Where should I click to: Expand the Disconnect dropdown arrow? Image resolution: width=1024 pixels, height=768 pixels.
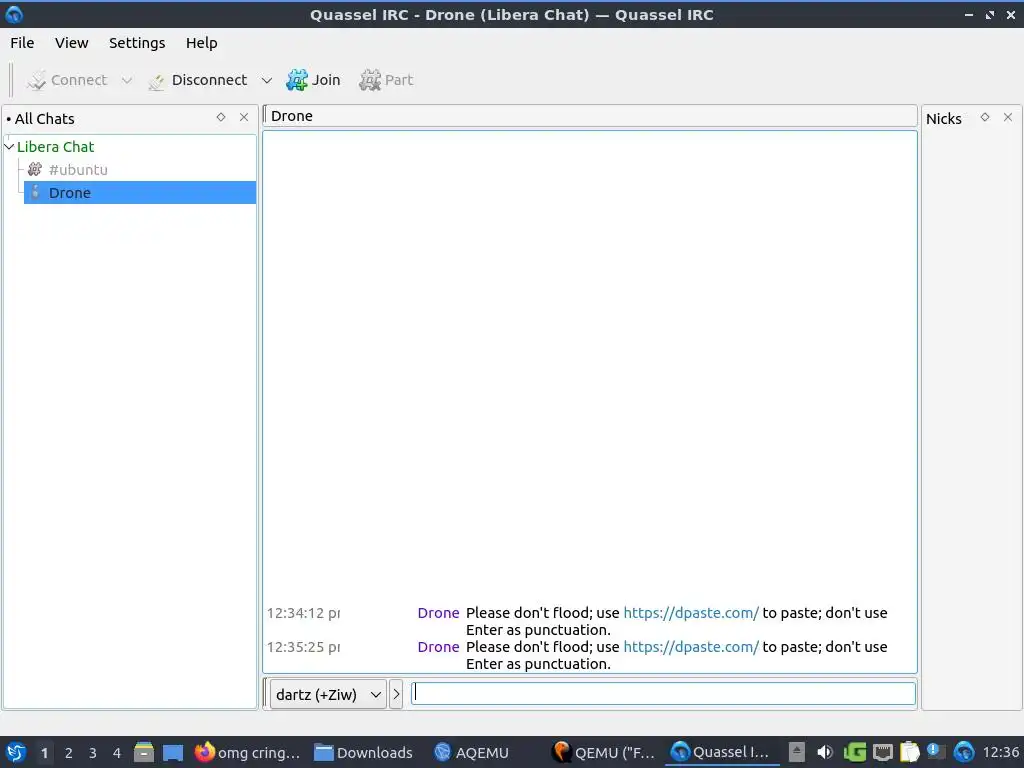tap(266, 80)
